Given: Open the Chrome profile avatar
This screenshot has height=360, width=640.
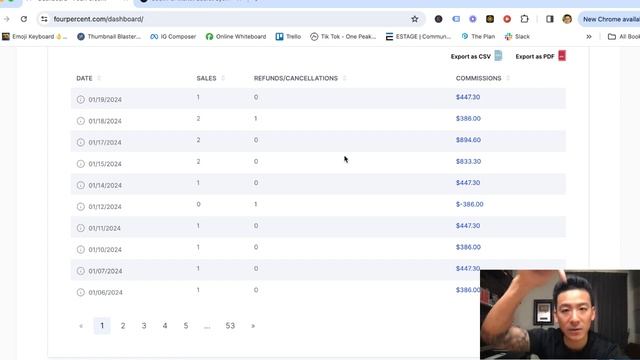Looking at the screenshot, I should coord(567,19).
